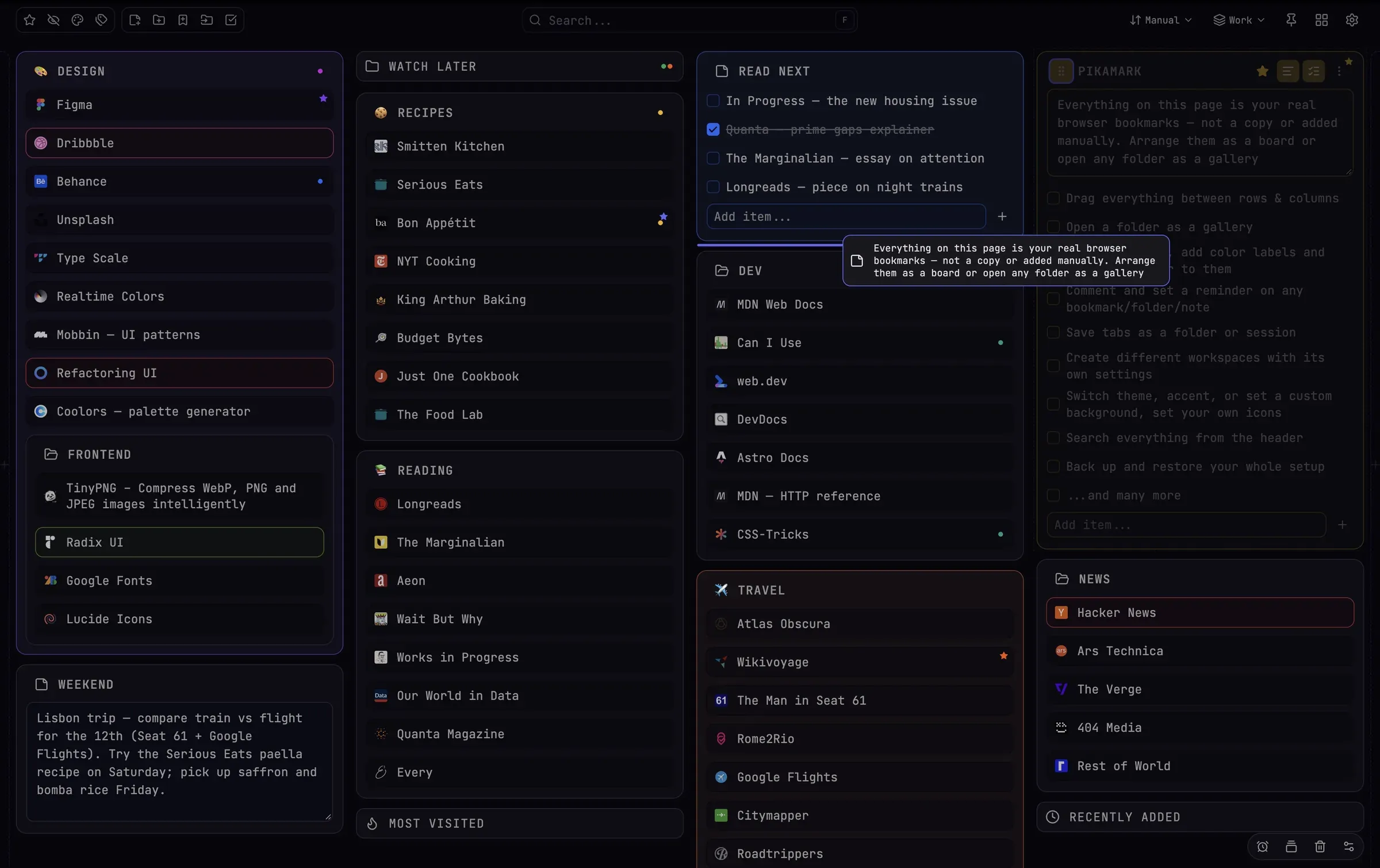The width and height of the screenshot is (1380, 868).
Task: Click the green color label on Can I Use
Action: [1000, 343]
